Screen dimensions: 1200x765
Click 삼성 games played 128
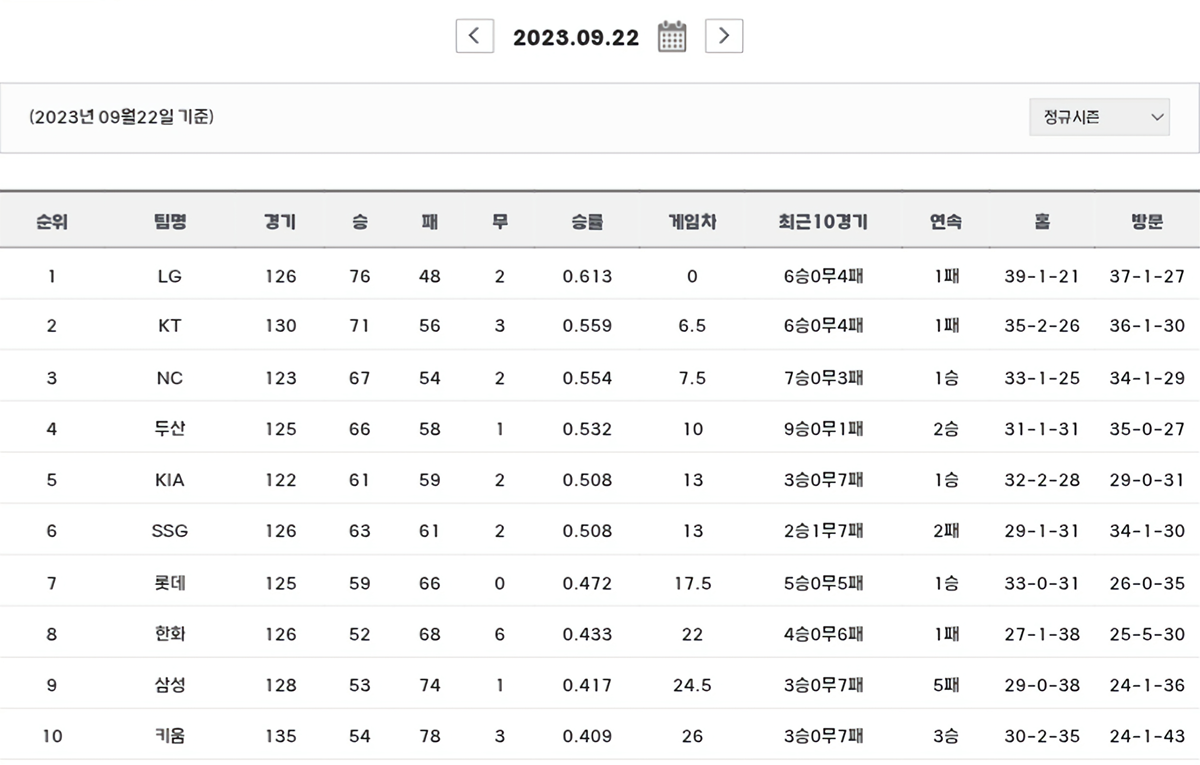280,685
